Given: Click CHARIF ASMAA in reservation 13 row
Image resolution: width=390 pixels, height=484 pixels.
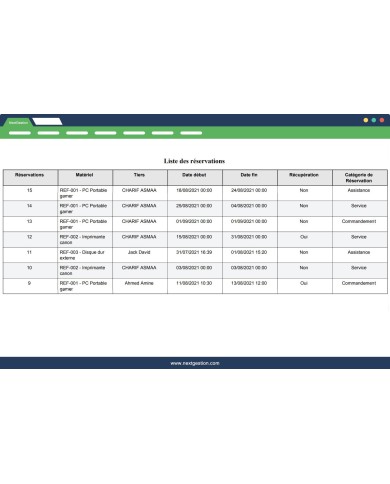Looking at the screenshot, I should tap(139, 221).
